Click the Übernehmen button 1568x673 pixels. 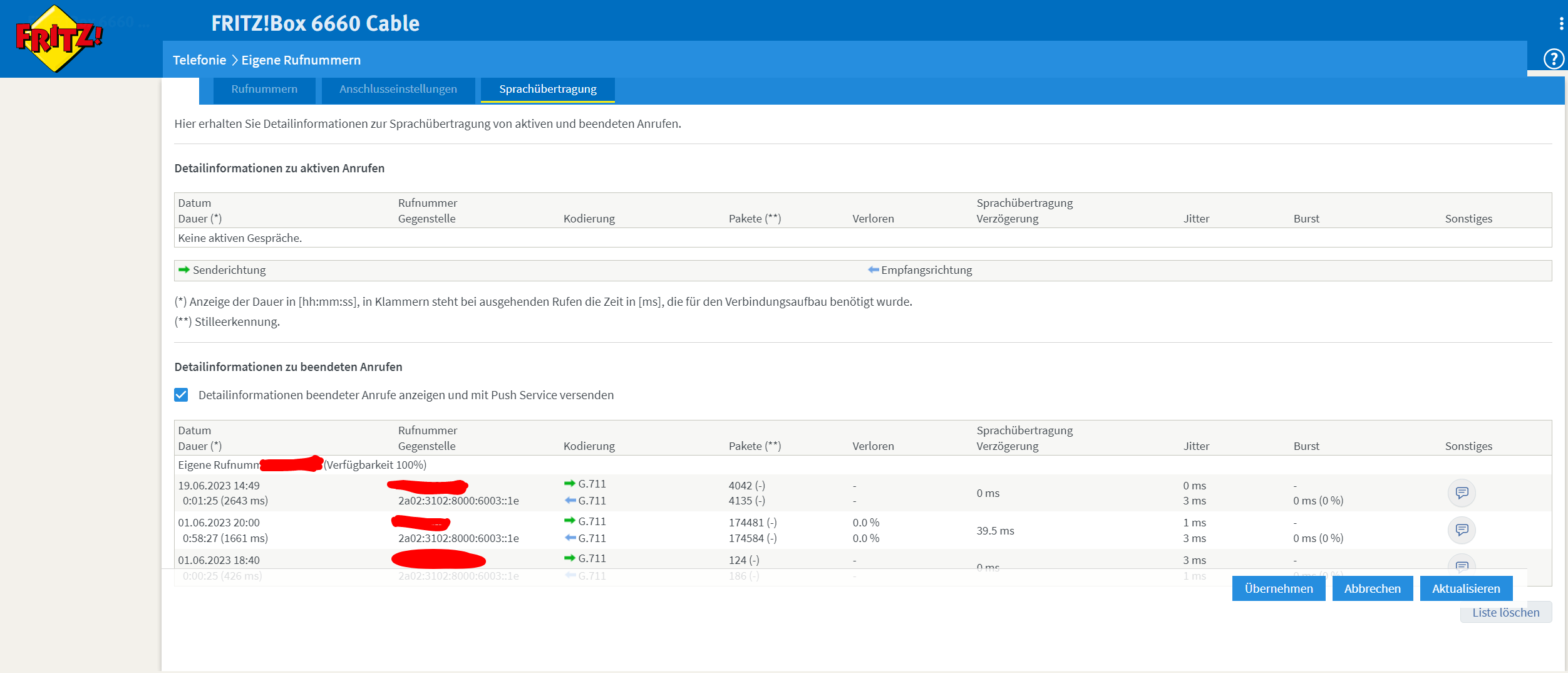[1279, 588]
